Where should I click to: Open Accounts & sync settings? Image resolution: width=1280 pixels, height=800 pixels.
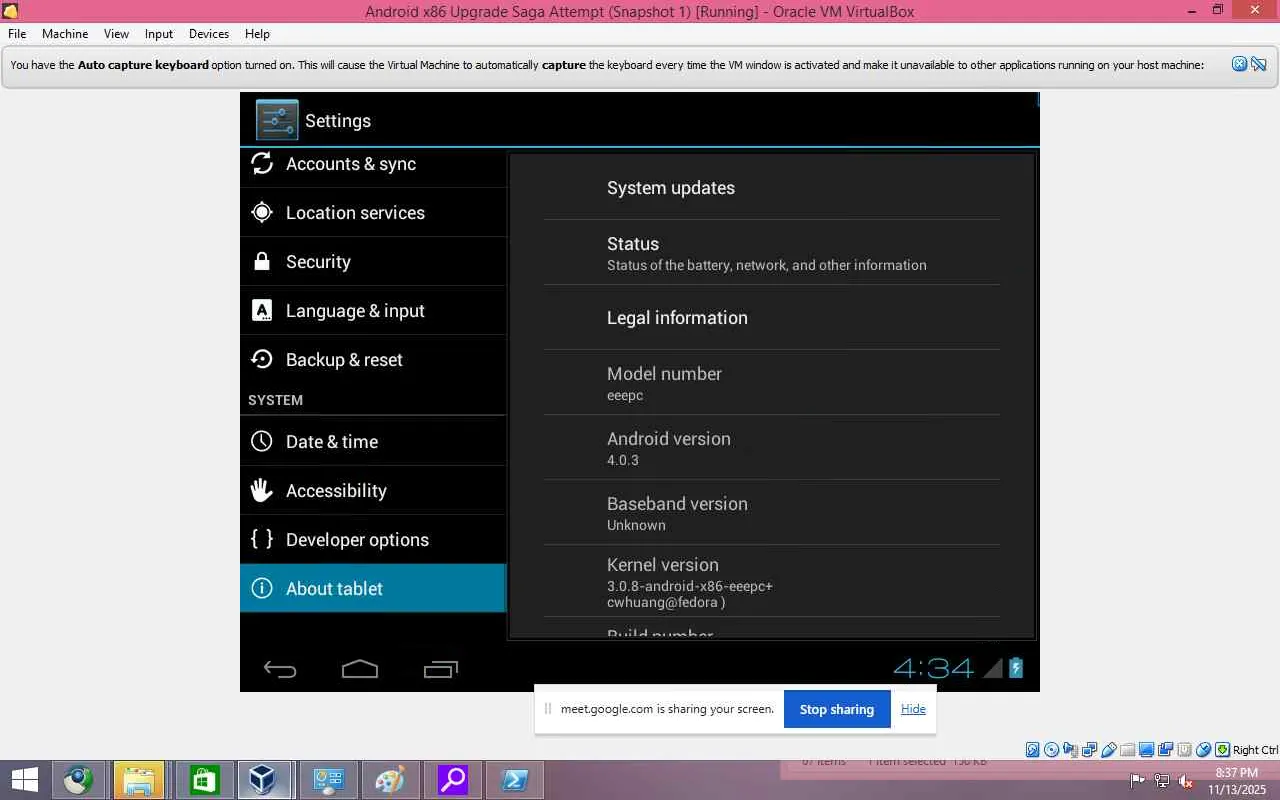coord(373,164)
